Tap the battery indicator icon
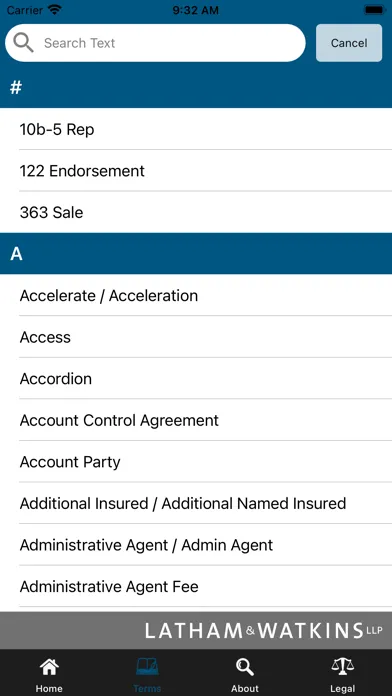Image resolution: width=392 pixels, height=696 pixels. click(374, 10)
